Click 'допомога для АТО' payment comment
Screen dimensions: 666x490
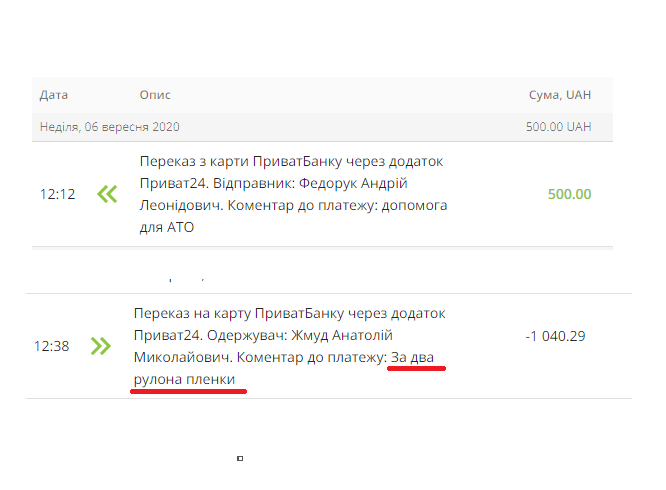293,216
